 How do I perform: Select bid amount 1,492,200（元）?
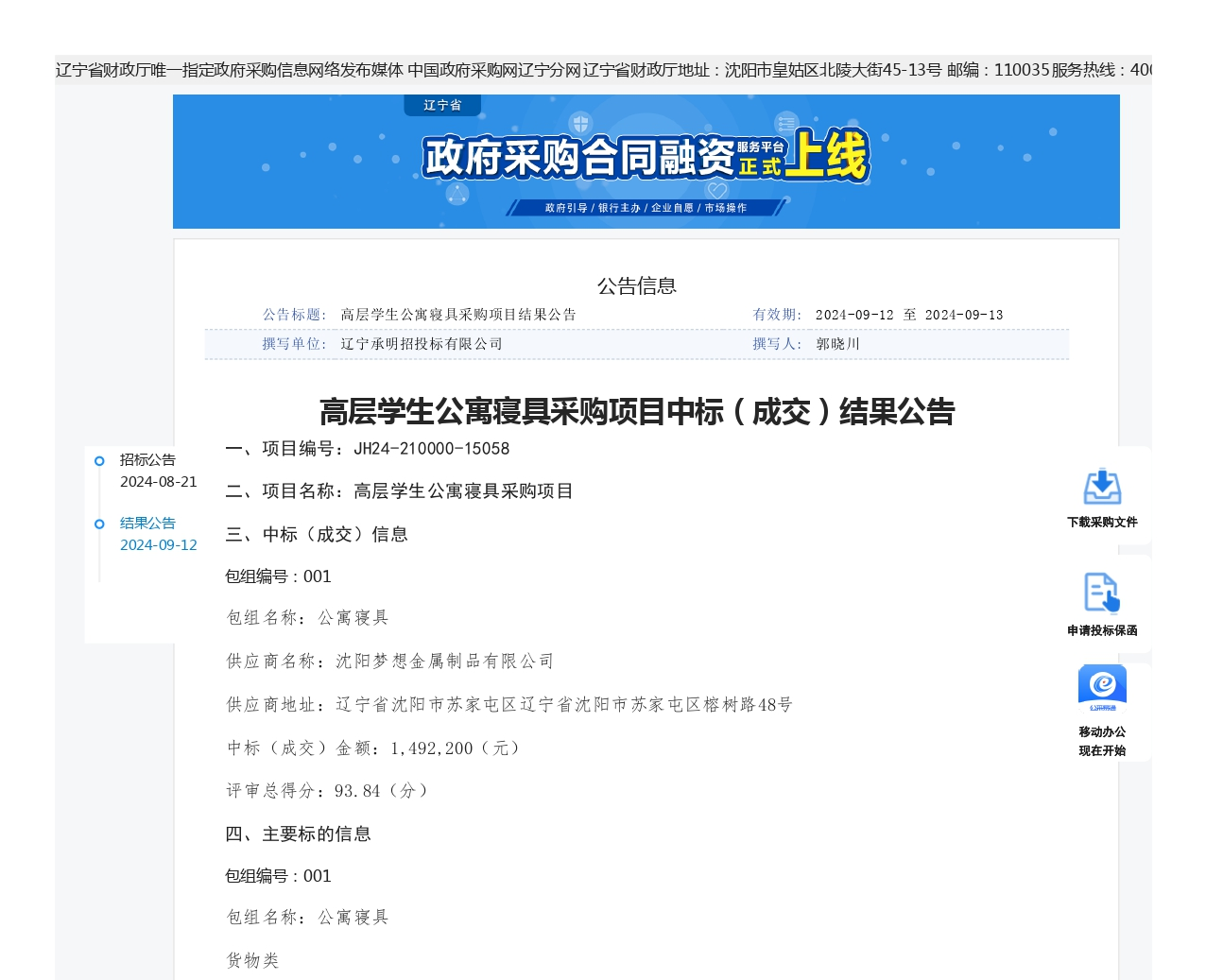pos(455,748)
